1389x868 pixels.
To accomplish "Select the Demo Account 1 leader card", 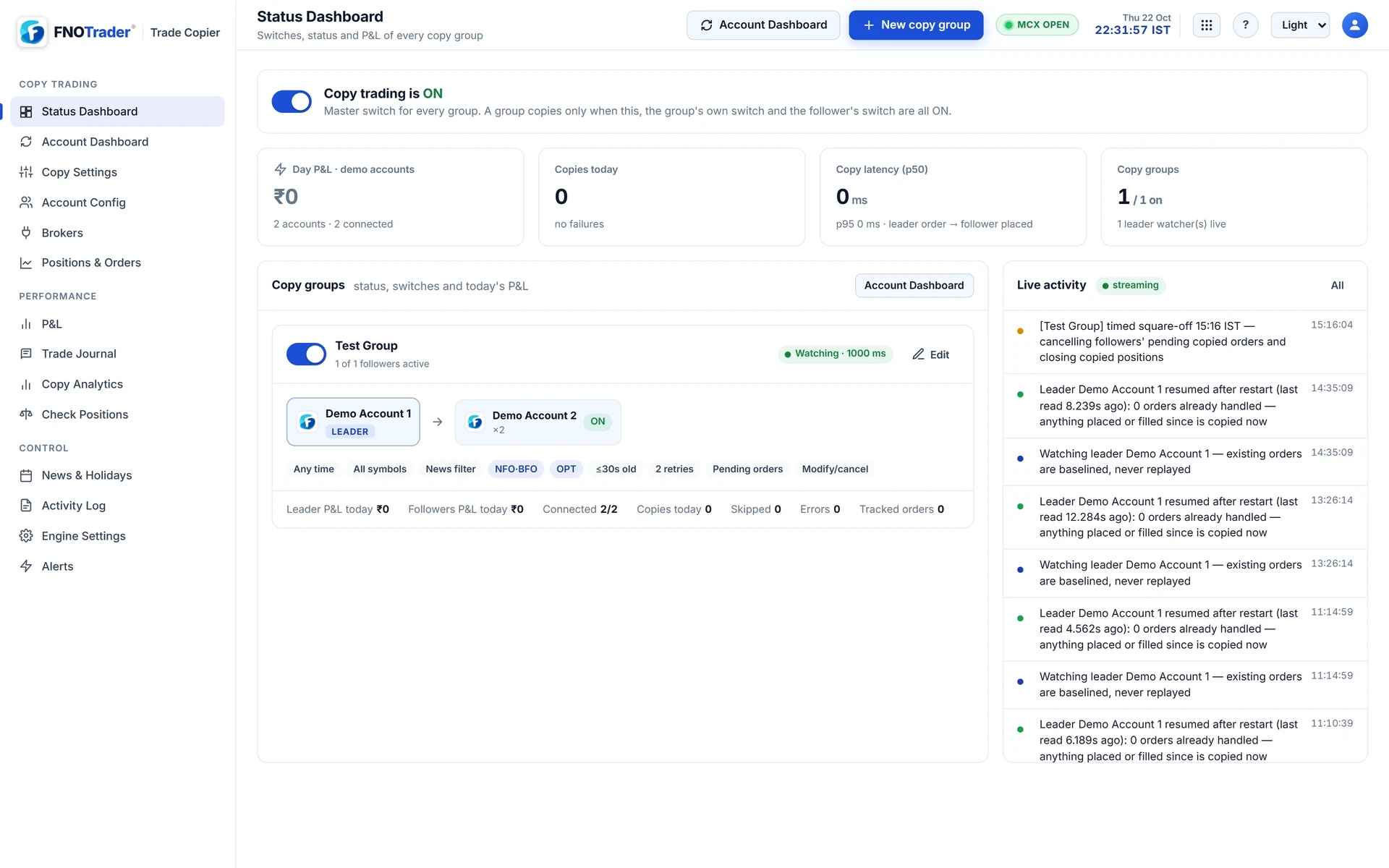I will [353, 422].
